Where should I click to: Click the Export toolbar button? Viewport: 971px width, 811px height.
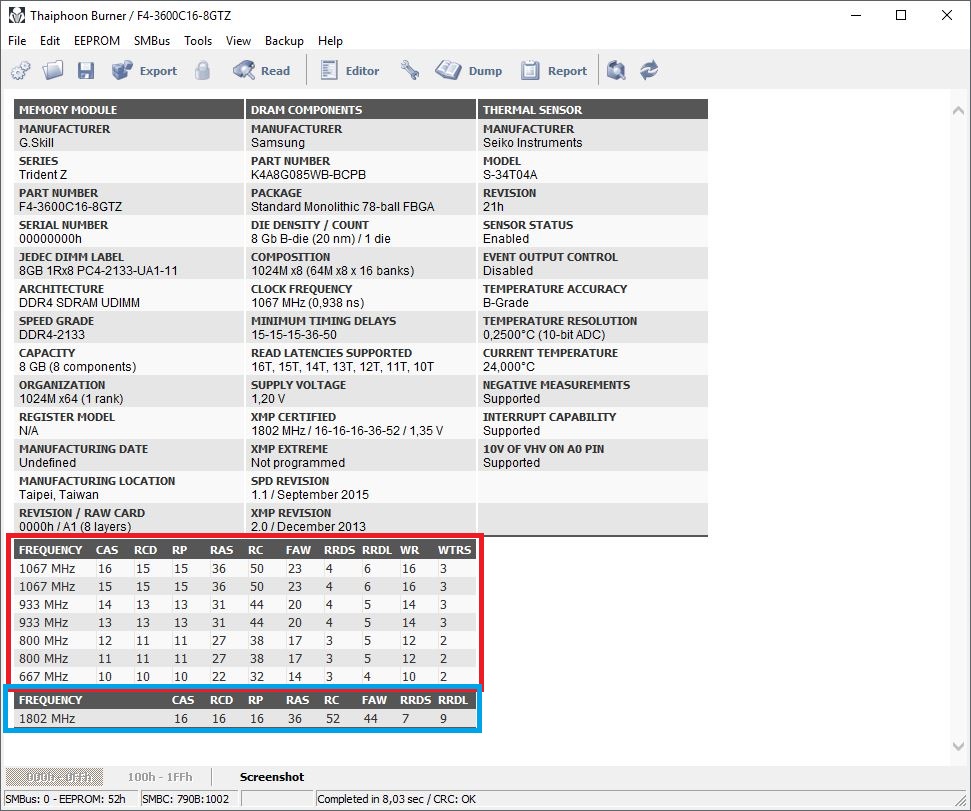[144, 71]
